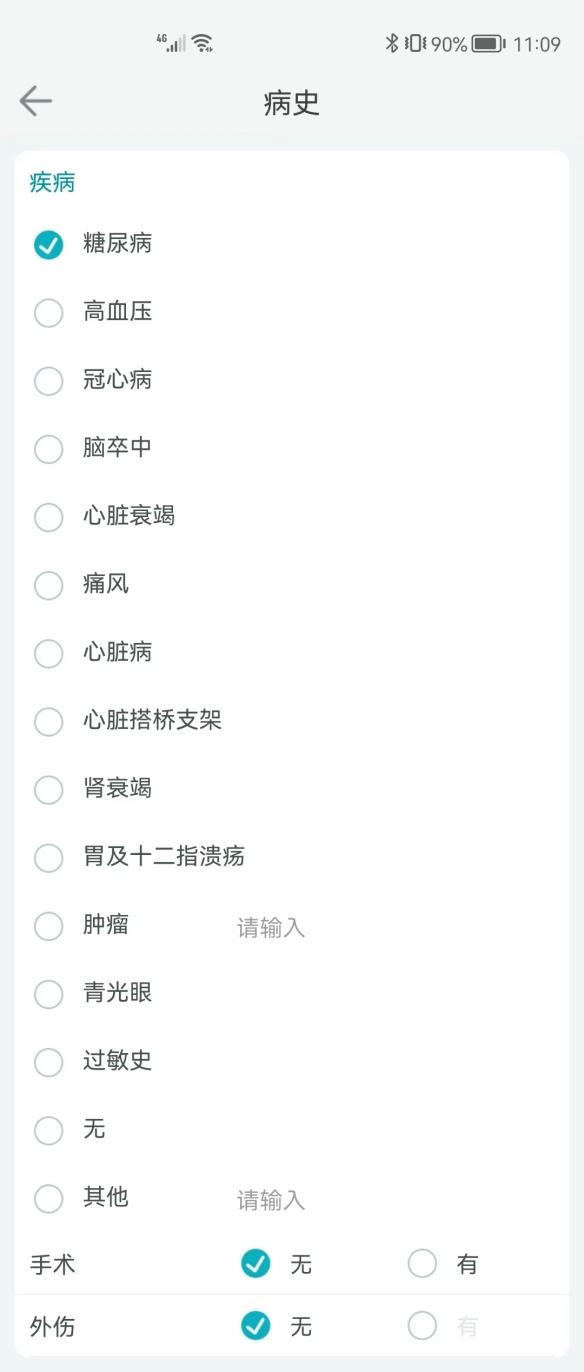Screen dimensions: 584x1372
Task: Tap the Wi-Fi signal icon
Action: [202, 42]
